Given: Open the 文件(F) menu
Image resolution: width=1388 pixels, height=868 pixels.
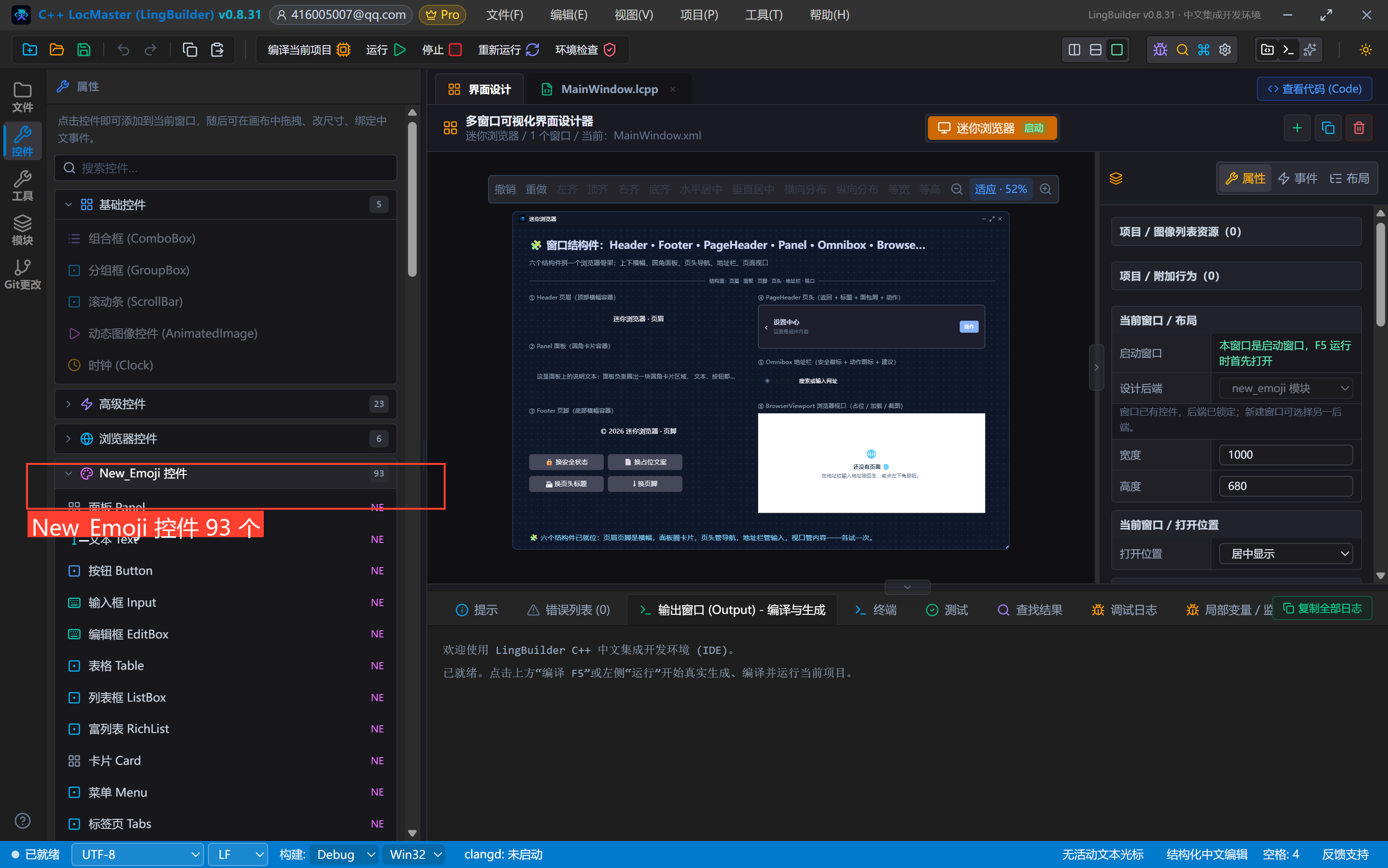Looking at the screenshot, I should [504, 15].
